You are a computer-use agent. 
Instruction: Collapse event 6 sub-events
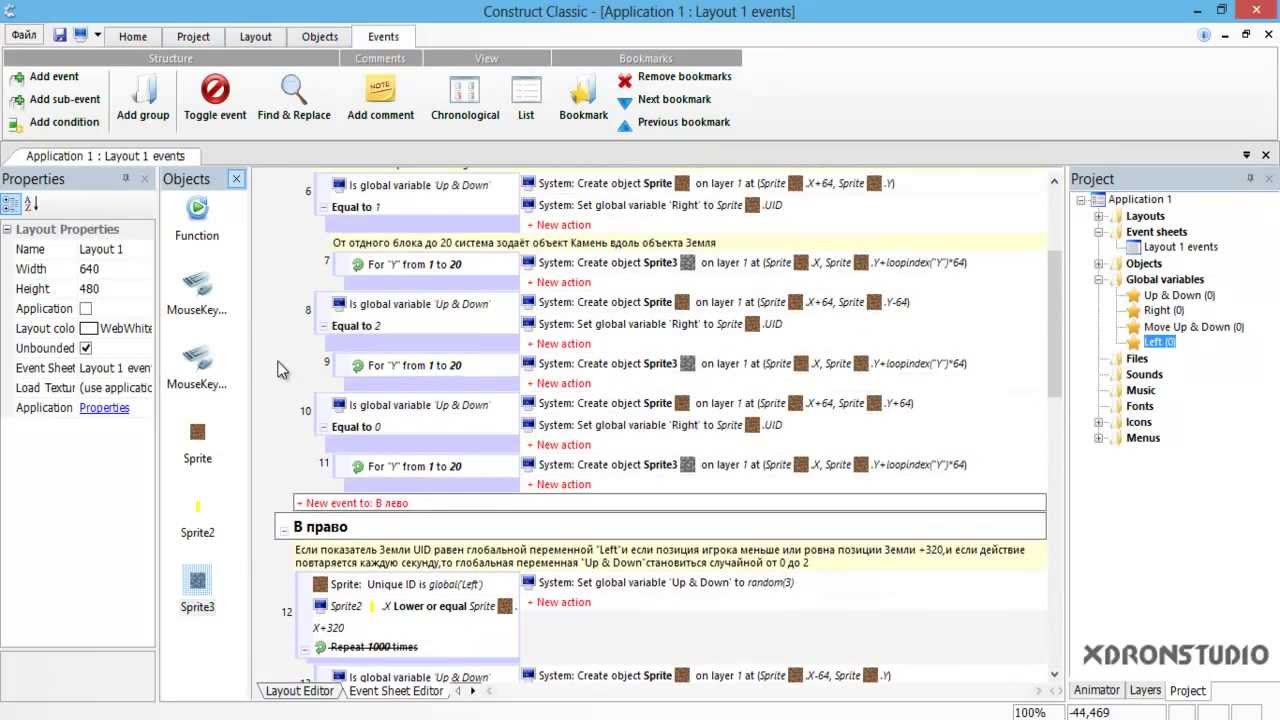pyautogui.click(x=324, y=207)
